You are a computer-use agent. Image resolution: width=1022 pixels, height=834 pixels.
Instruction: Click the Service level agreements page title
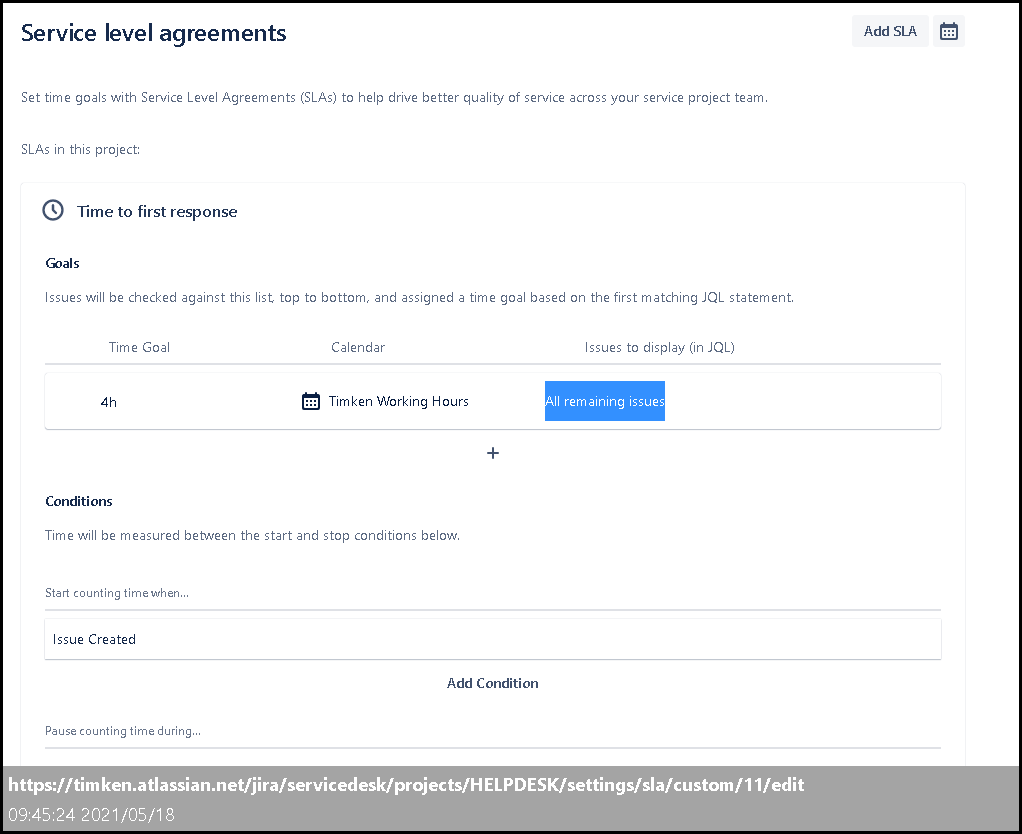point(154,33)
